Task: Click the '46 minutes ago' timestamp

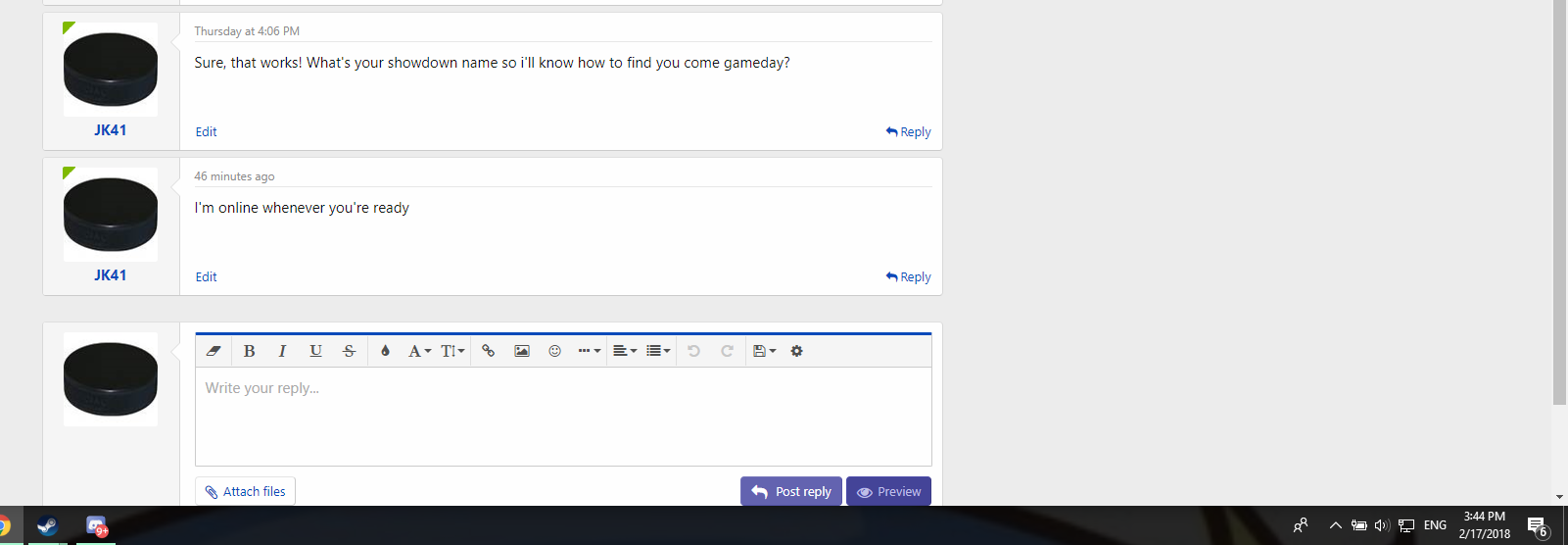Action: (x=234, y=176)
